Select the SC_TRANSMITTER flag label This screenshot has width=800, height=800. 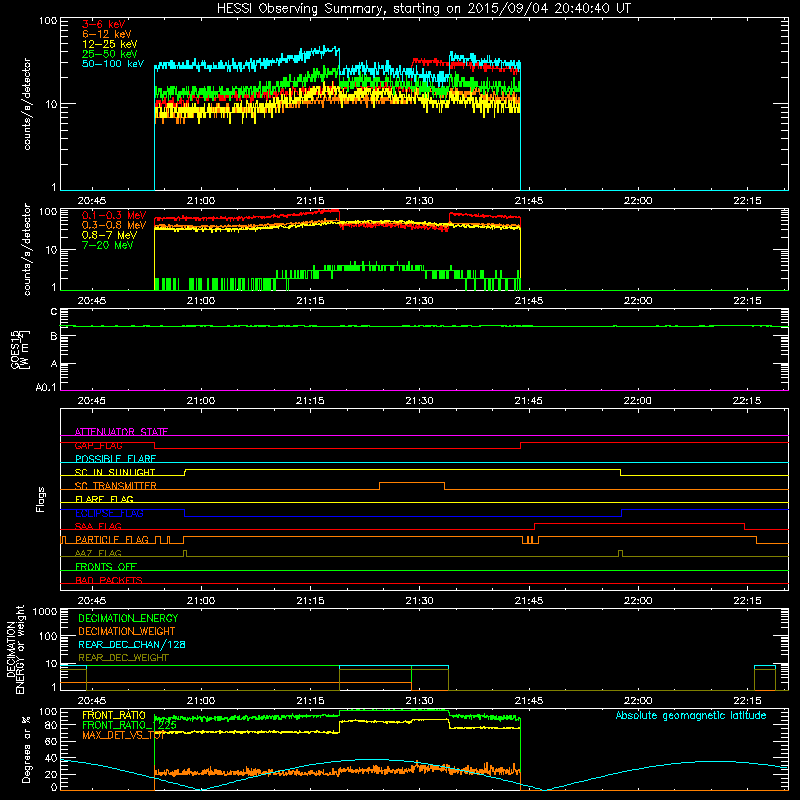(x=116, y=486)
